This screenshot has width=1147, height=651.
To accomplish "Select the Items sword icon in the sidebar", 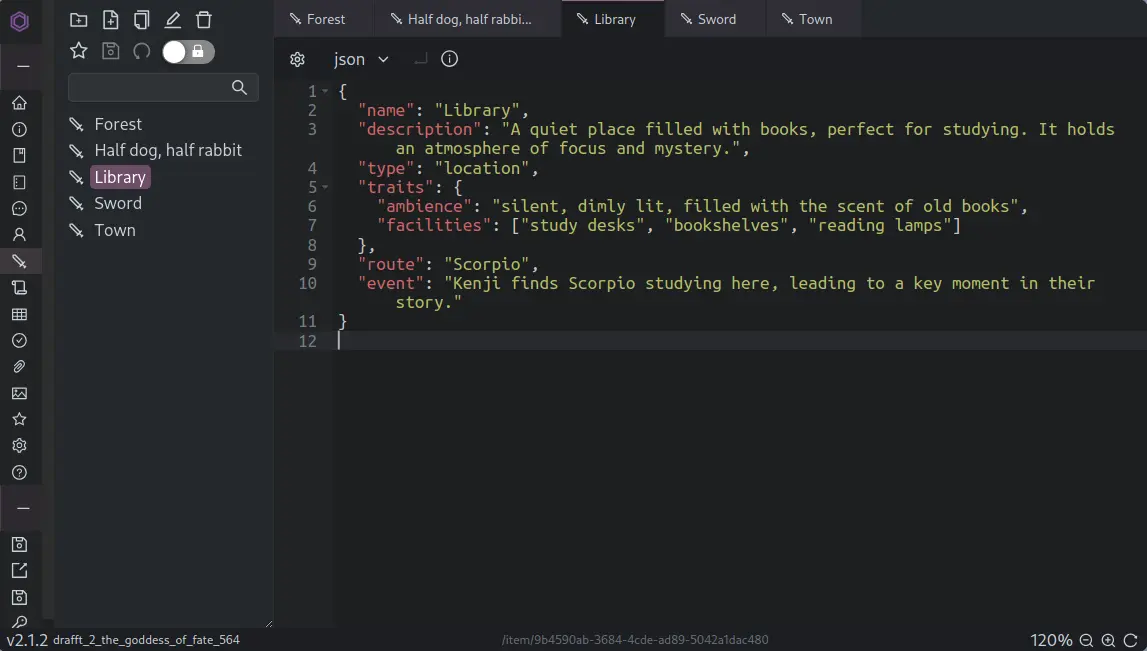I will pos(20,261).
